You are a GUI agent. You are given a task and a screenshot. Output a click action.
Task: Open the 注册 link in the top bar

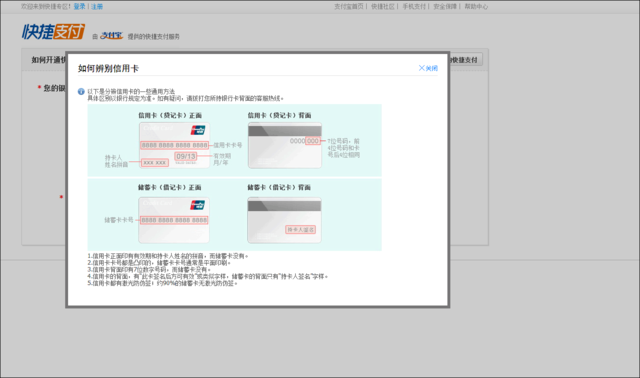pos(97,7)
